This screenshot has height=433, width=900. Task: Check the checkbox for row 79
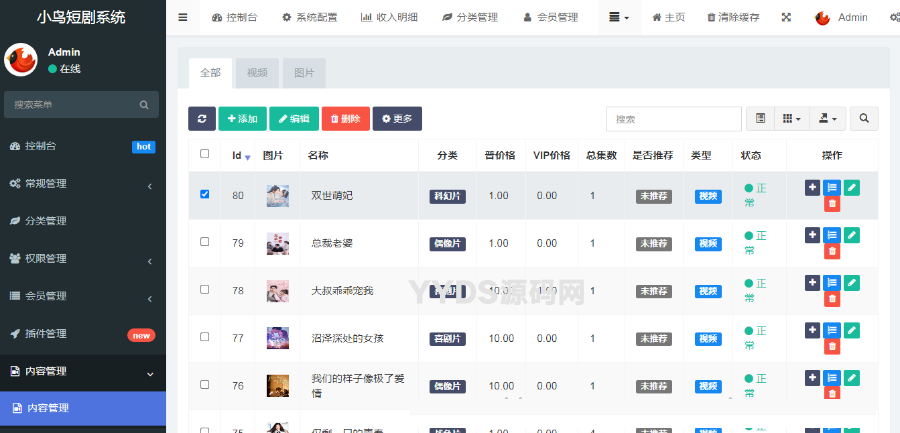point(205,242)
